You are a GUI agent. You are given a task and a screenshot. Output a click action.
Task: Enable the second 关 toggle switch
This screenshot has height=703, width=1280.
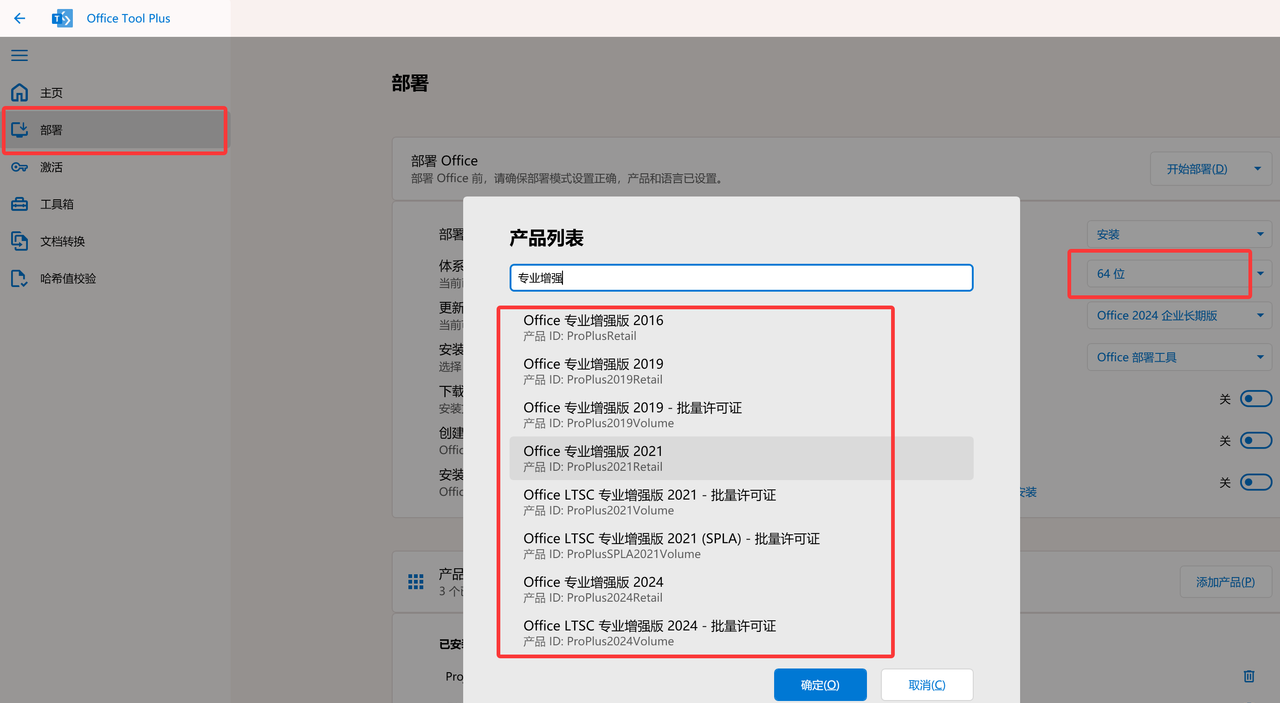point(1255,441)
